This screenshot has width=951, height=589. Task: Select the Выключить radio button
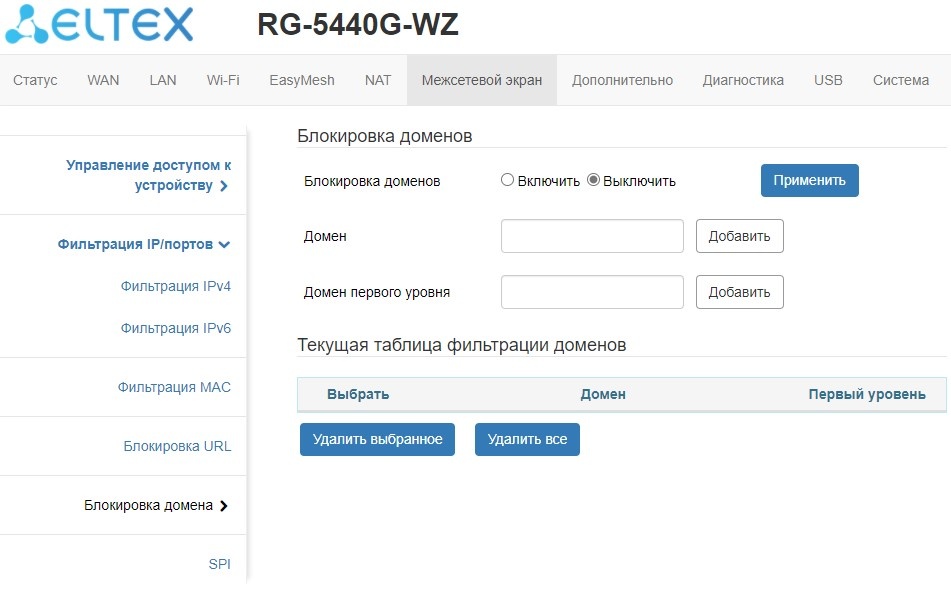[593, 181]
